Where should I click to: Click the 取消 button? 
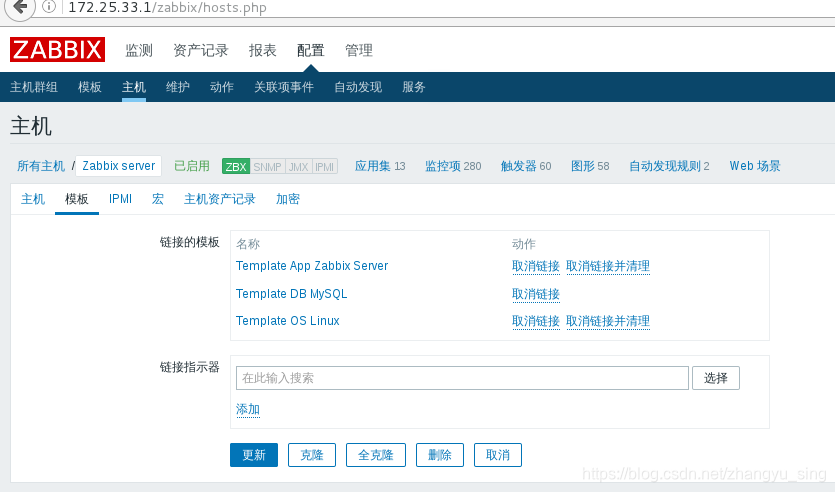click(498, 455)
